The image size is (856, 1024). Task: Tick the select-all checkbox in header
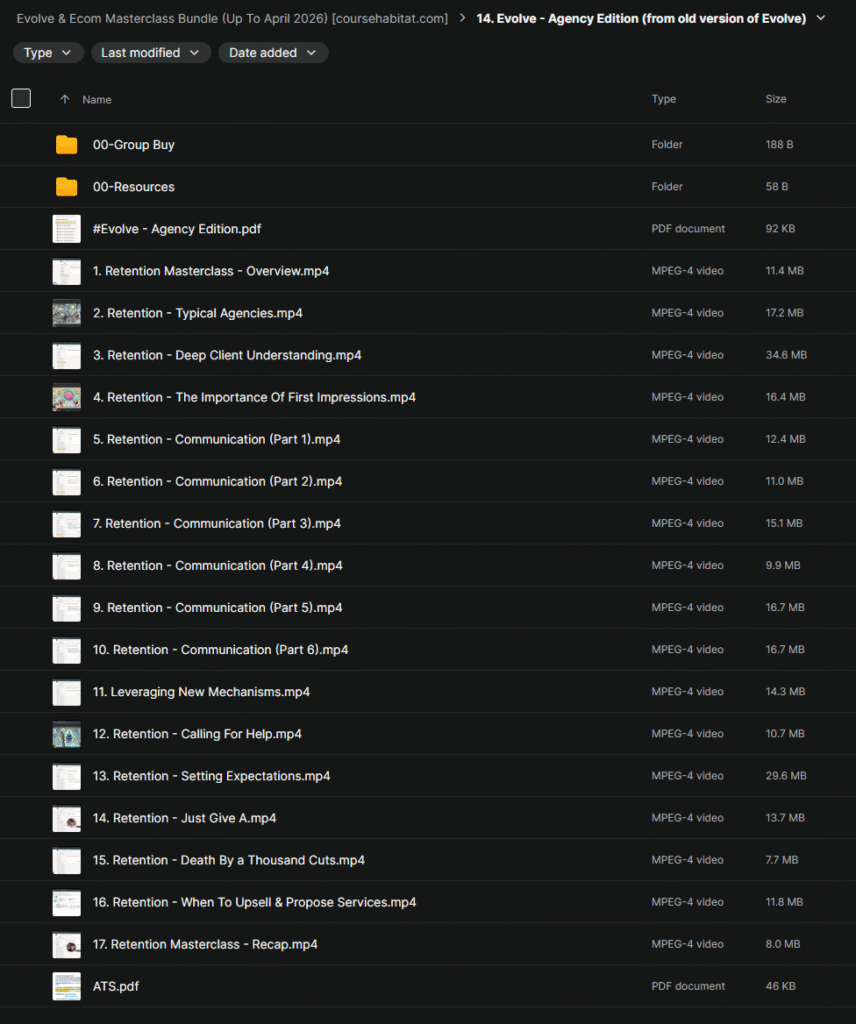[21, 98]
